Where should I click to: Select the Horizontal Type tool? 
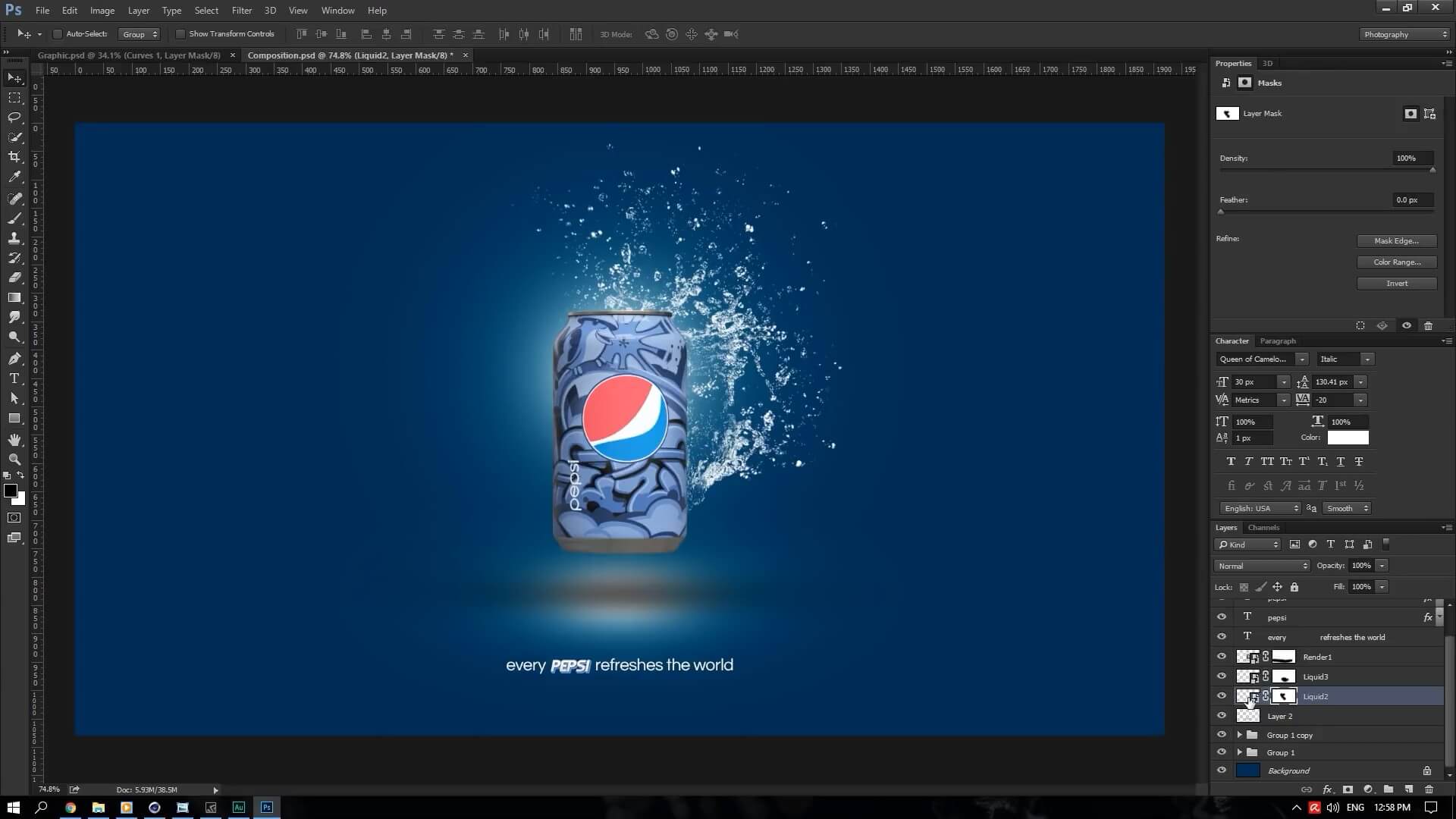(x=14, y=378)
